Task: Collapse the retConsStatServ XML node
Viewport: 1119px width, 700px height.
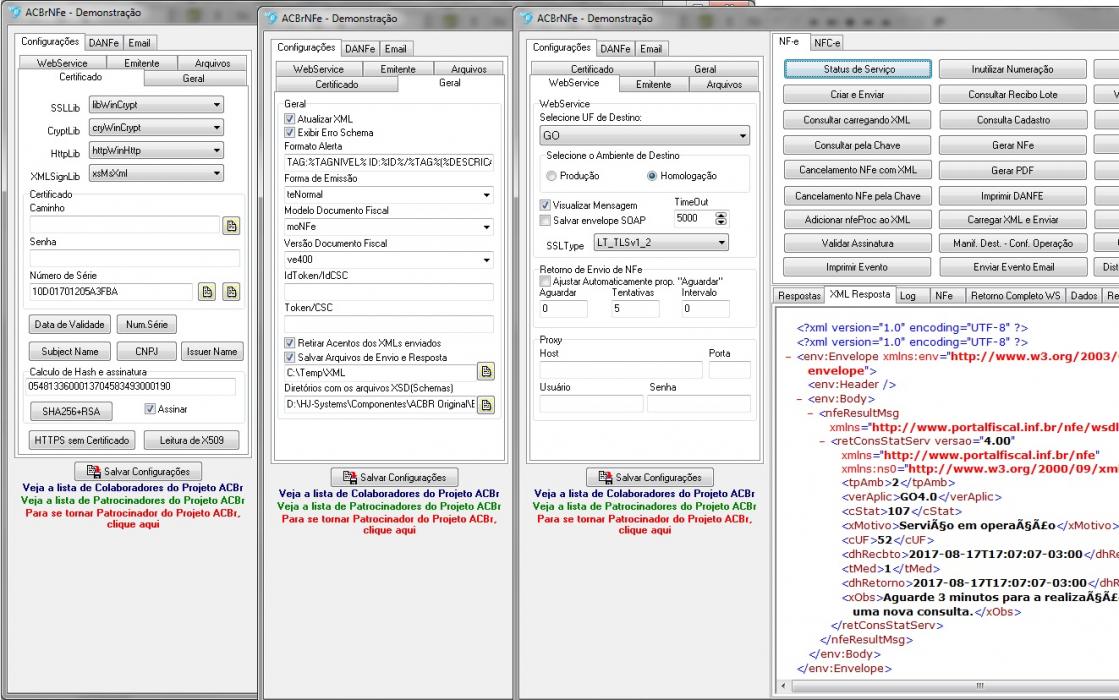Action: 822,442
